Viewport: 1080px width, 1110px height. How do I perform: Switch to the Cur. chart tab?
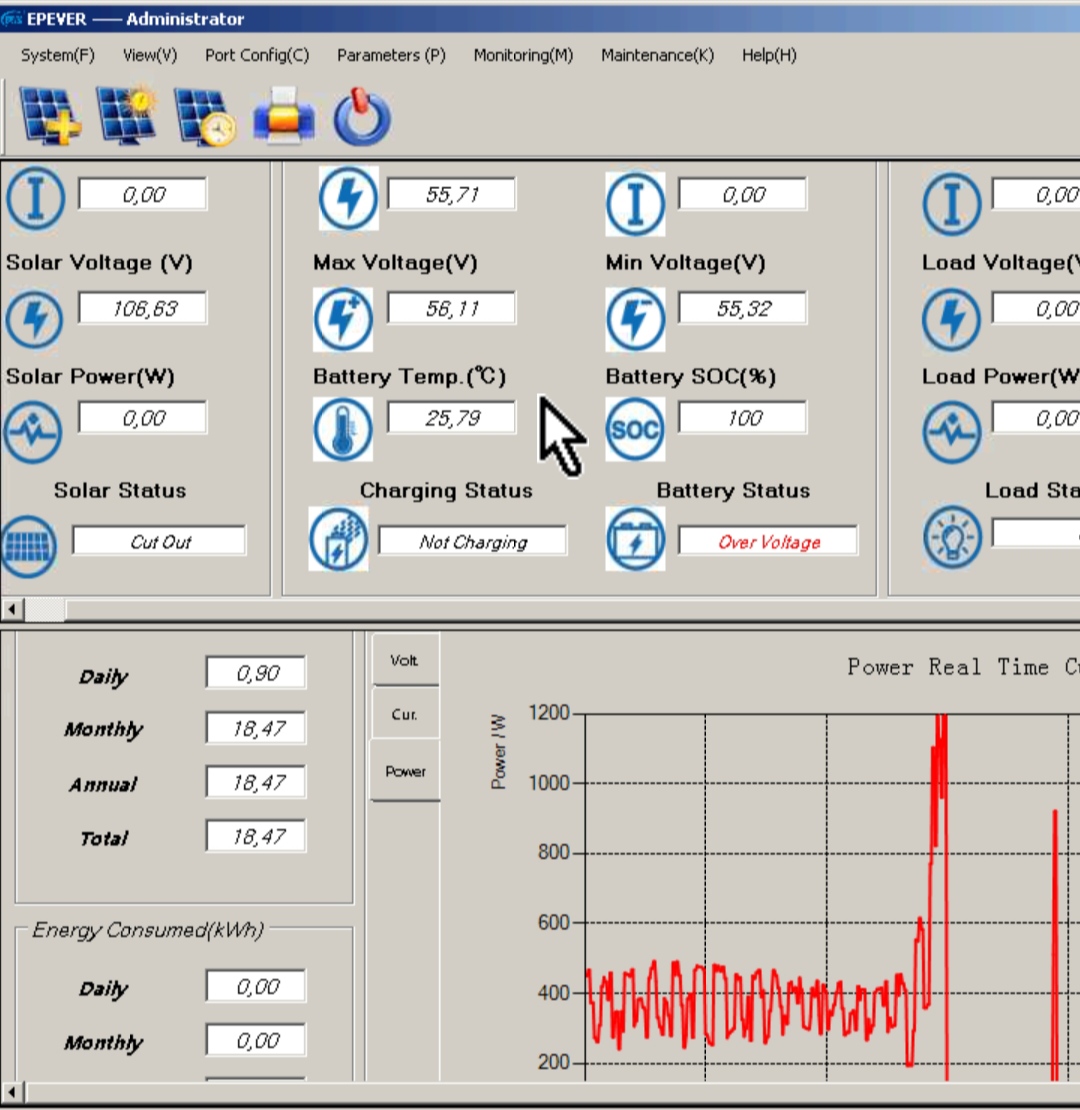point(405,714)
